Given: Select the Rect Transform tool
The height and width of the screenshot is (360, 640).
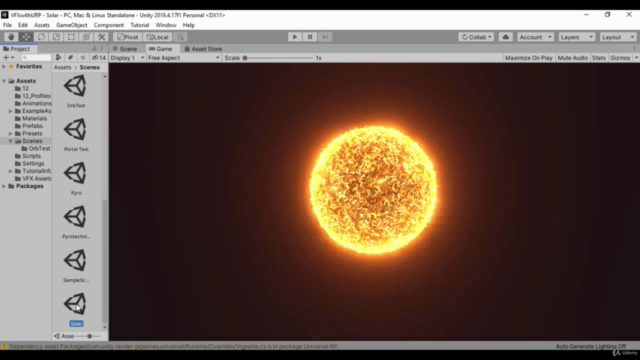Looking at the screenshot, I should click(x=71, y=37).
